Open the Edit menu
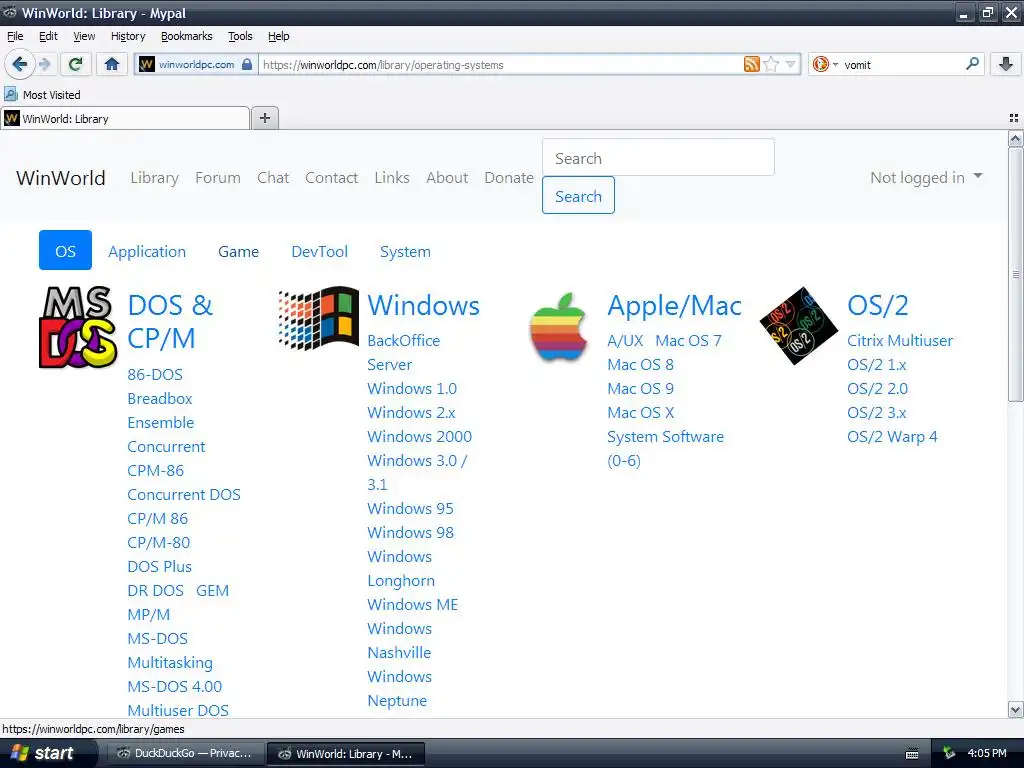 48,36
